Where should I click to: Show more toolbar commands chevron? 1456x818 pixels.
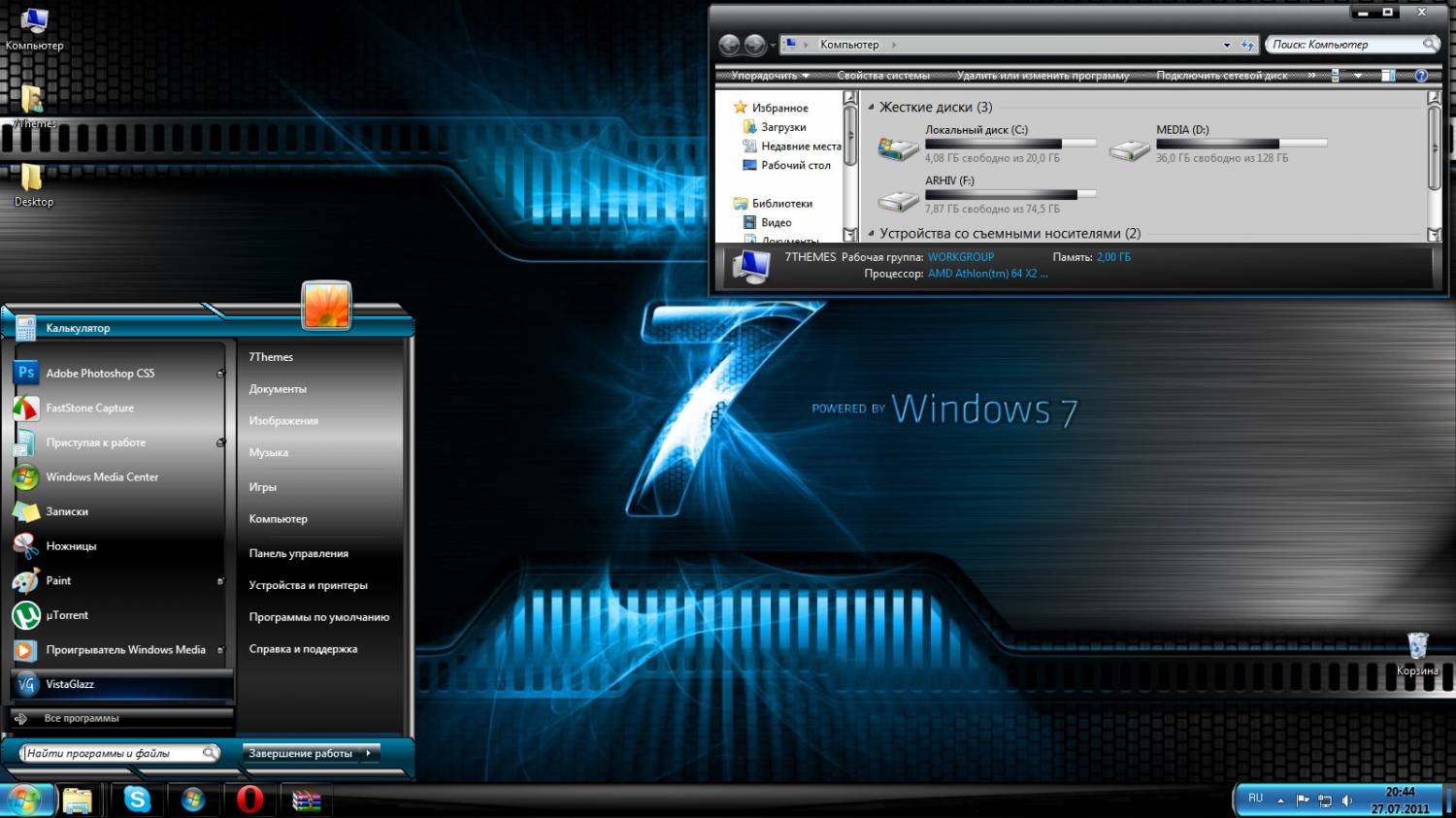point(1311,75)
